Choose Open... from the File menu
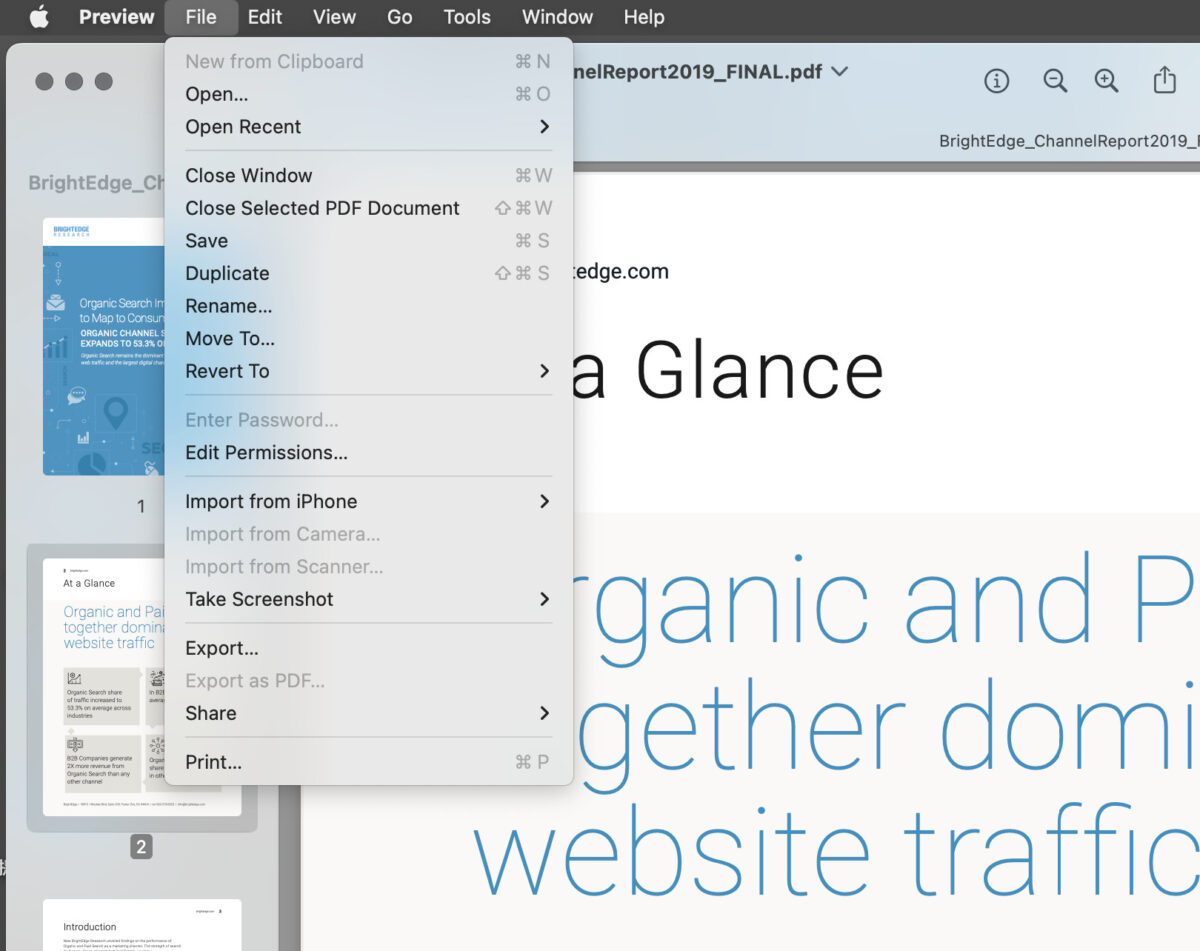 coord(368,94)
